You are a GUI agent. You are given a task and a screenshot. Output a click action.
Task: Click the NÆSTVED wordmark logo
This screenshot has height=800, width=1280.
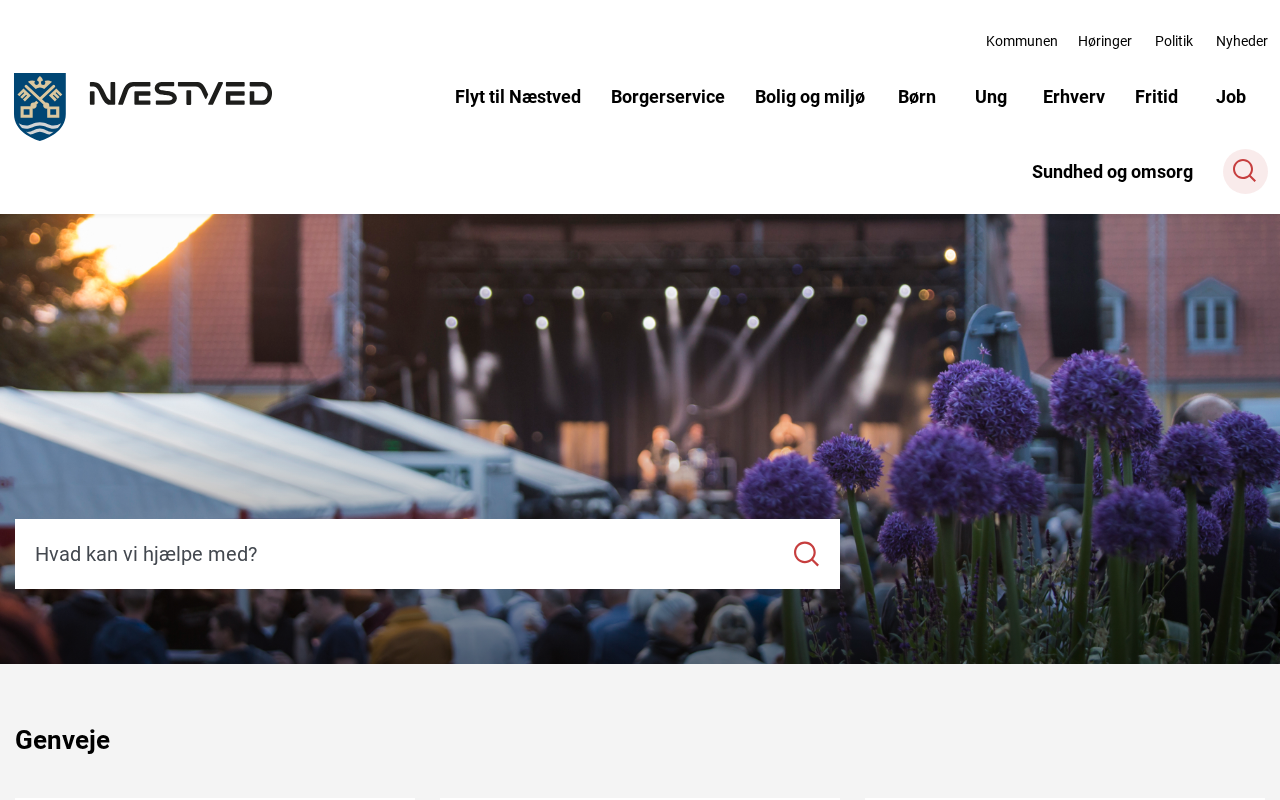[181, 94]
